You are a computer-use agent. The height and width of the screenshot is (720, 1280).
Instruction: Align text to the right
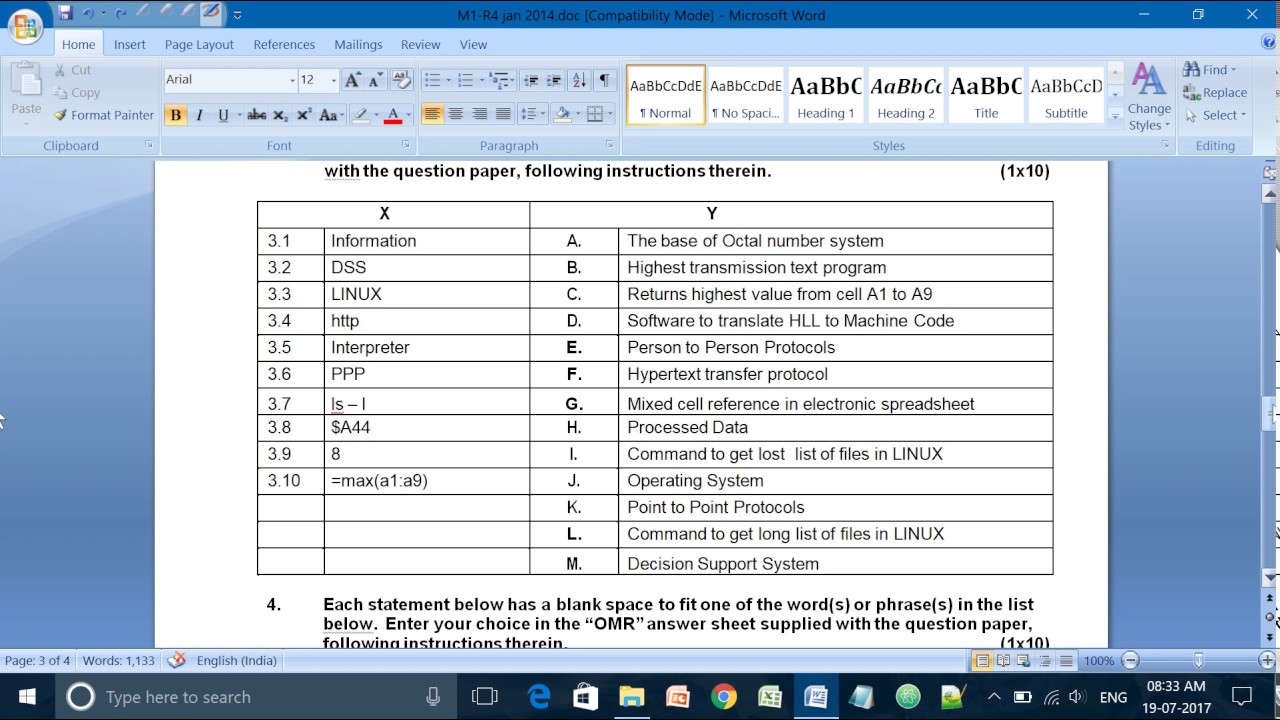point(480,114)
